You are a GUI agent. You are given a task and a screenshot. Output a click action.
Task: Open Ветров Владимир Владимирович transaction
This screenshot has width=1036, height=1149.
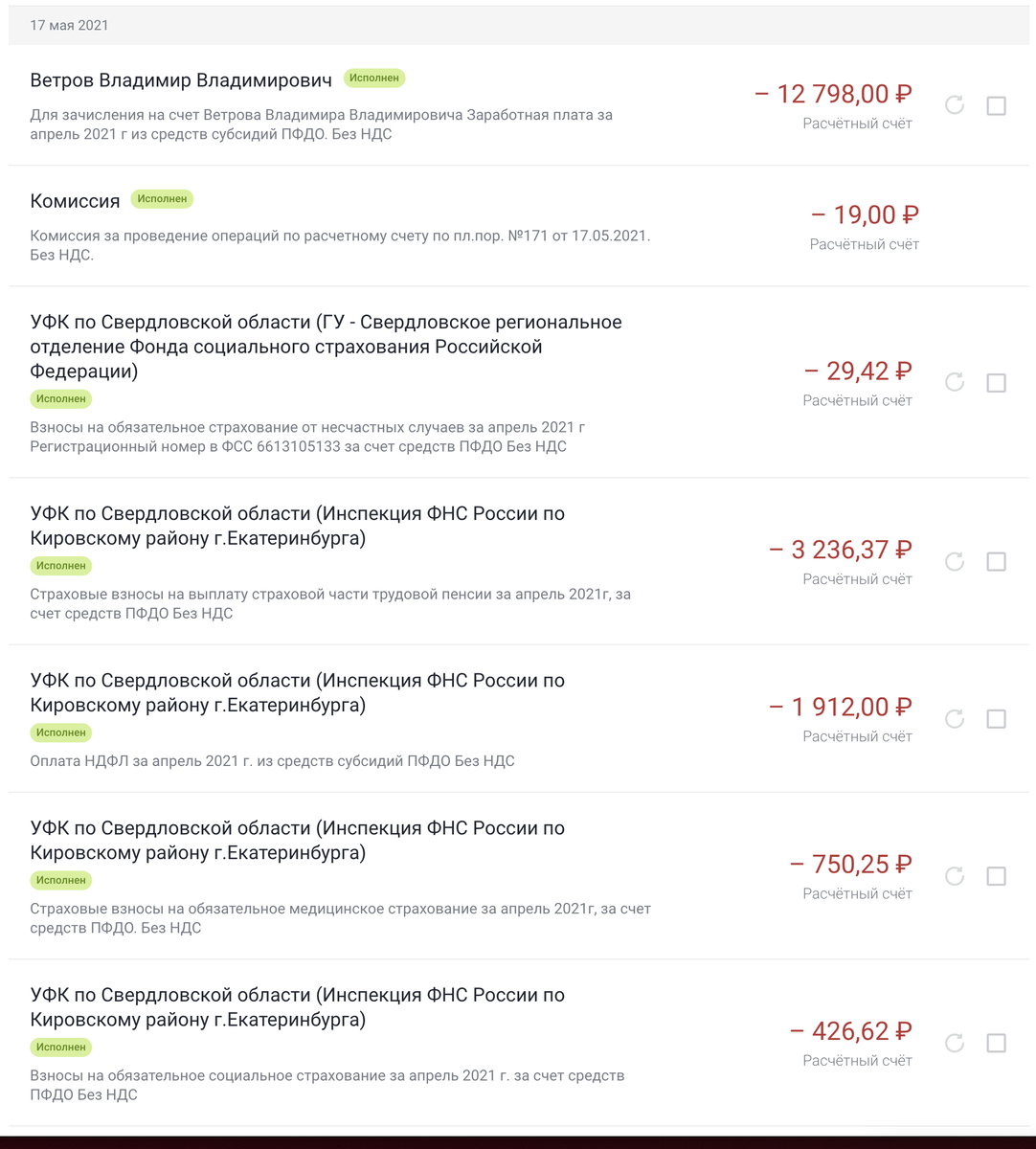(x=181, y=80)
